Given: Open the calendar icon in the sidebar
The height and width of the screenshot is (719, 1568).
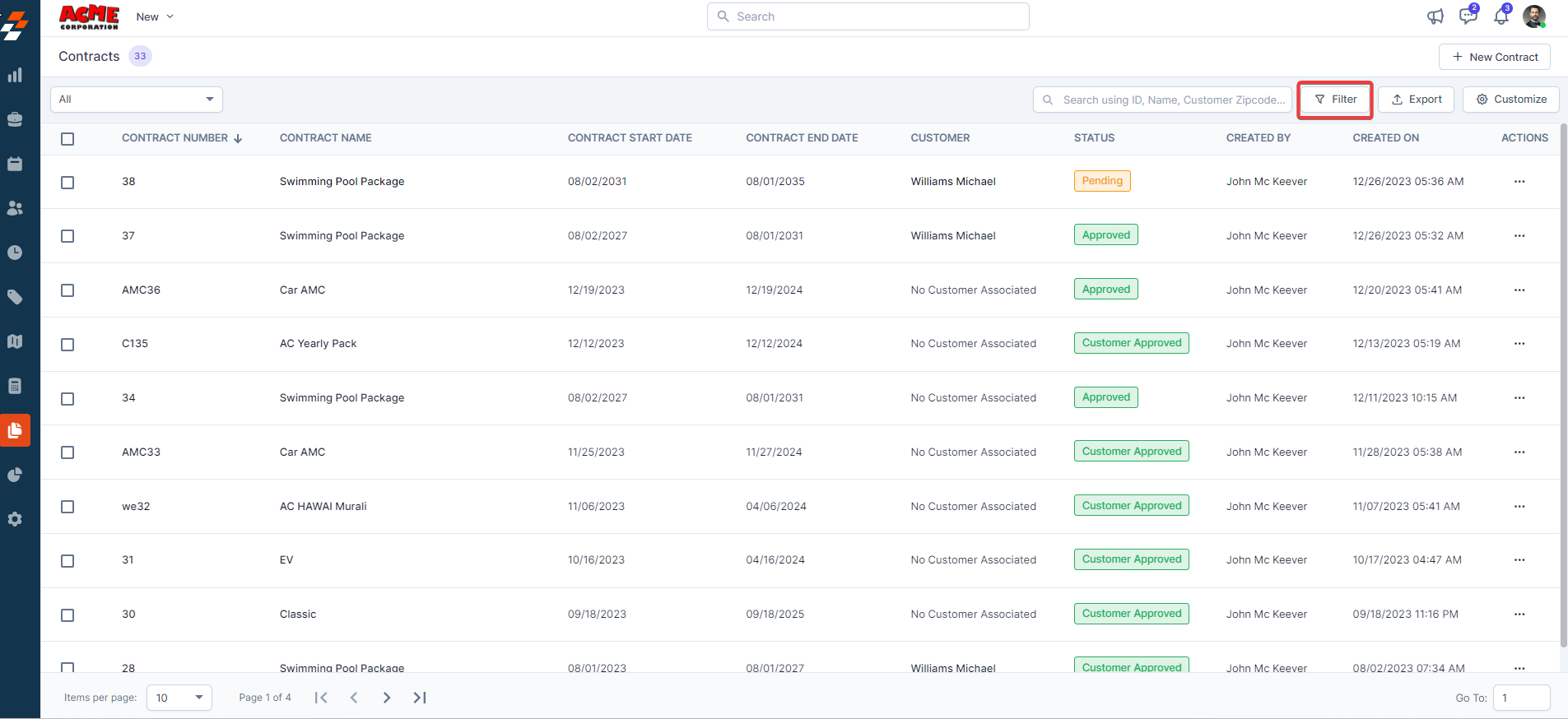Looking at the screenshot, I should tap(15, 164).
